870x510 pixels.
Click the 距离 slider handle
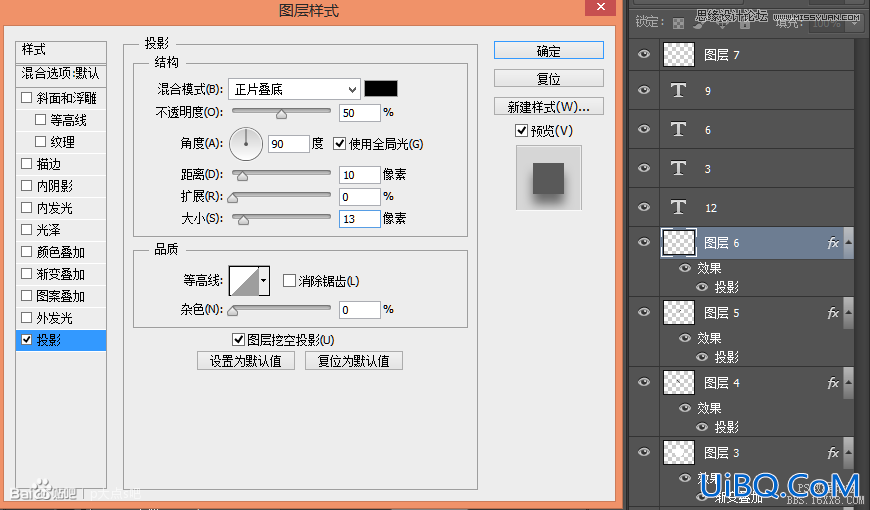(242, 176)
